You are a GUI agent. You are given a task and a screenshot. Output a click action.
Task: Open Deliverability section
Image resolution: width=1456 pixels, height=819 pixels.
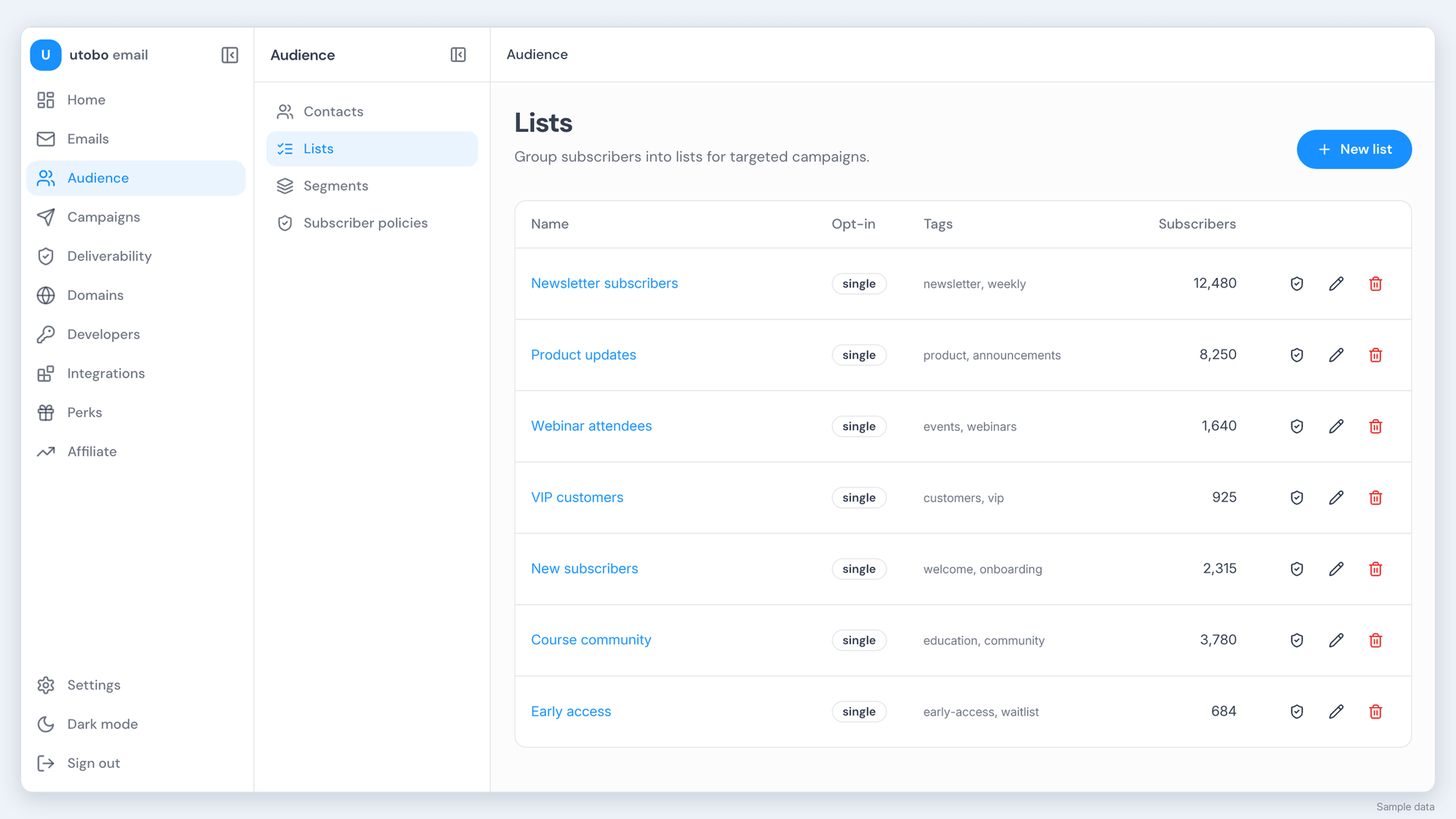pyautogui.click(x=135, y=256)
